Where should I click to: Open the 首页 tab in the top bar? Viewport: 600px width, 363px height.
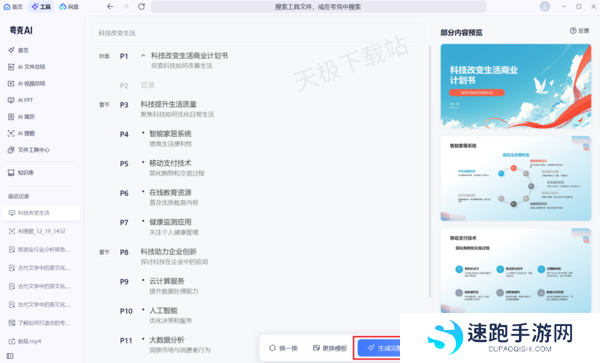(x=13, y=7)
